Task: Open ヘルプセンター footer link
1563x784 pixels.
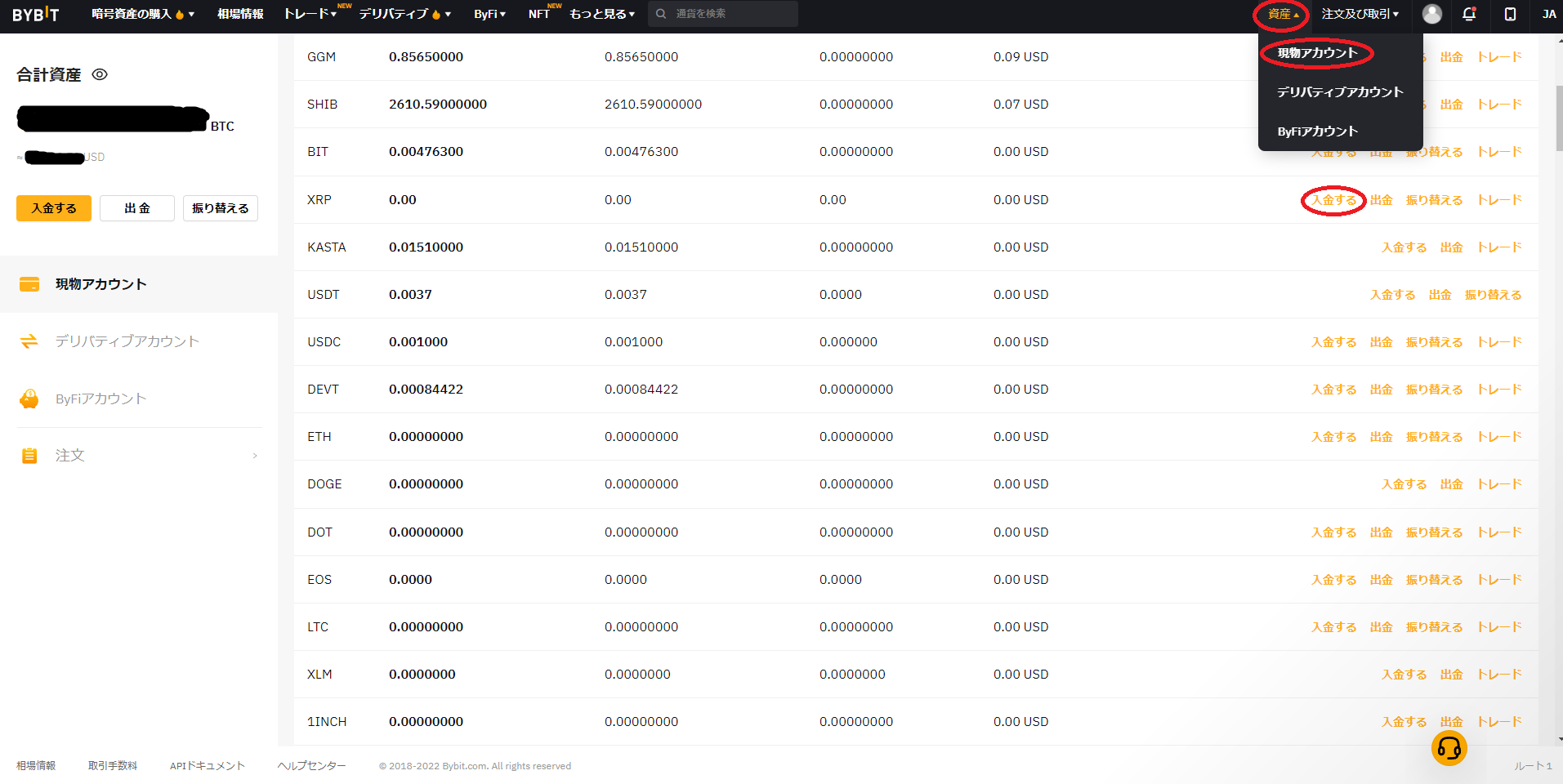Action: (311, 766)
